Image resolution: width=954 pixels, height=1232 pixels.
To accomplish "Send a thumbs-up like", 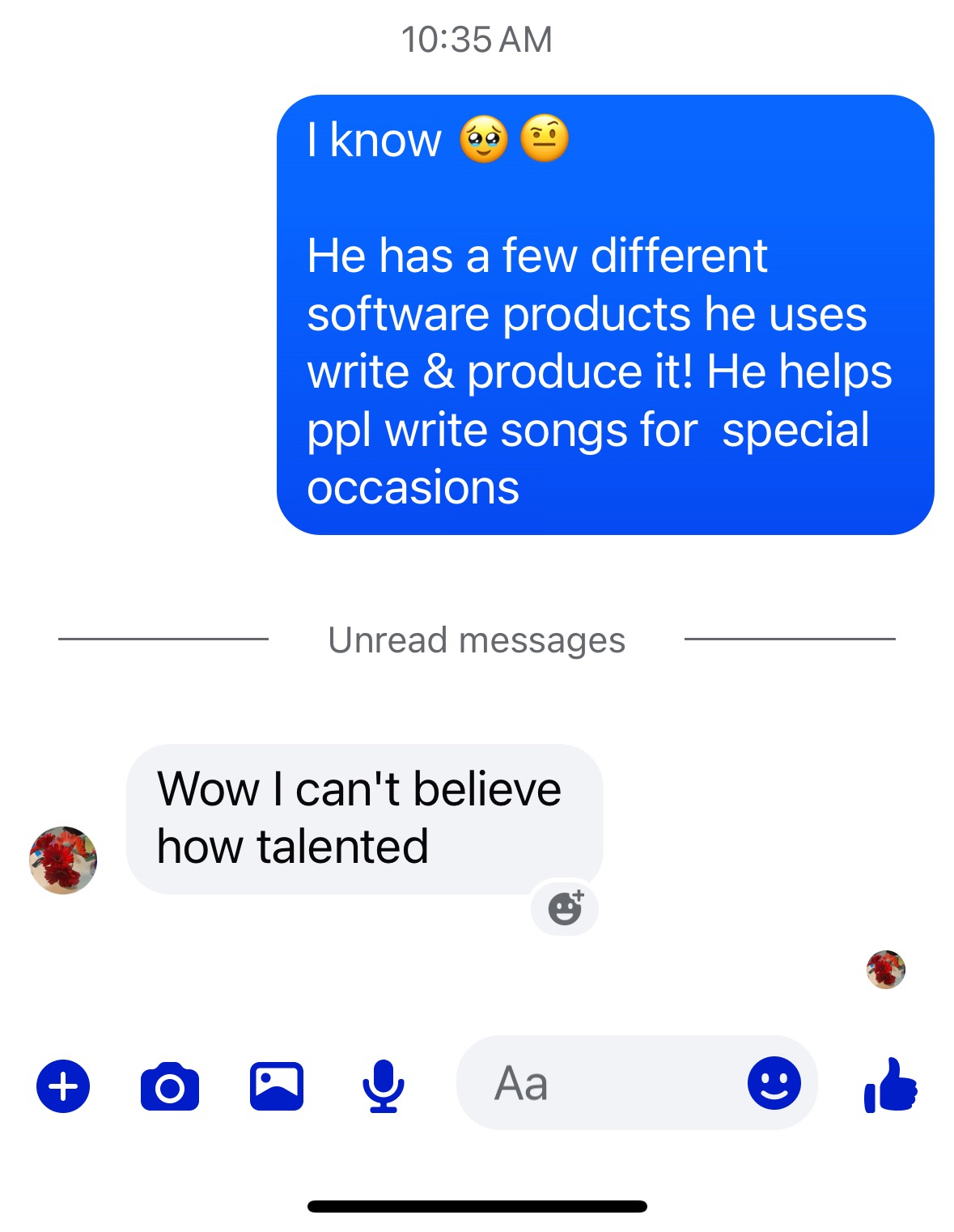I will (x=891, y=1085).
